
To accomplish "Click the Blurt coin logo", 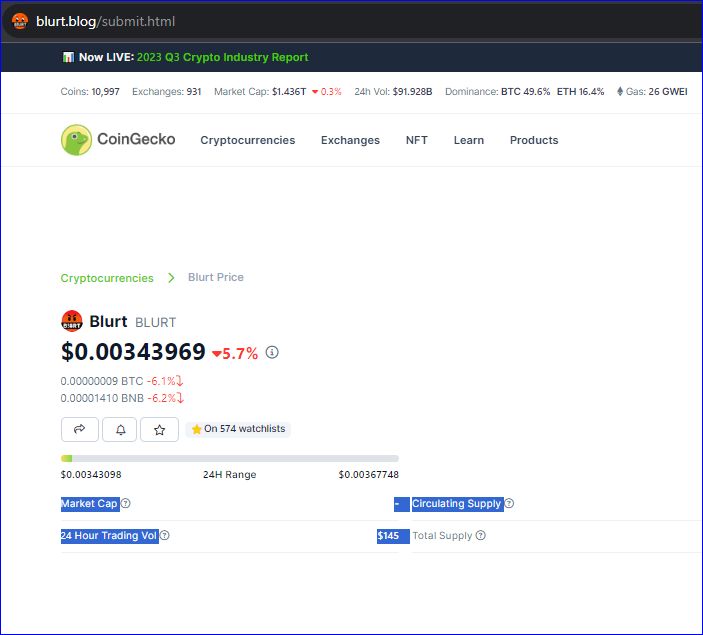I will coord(72,321).
